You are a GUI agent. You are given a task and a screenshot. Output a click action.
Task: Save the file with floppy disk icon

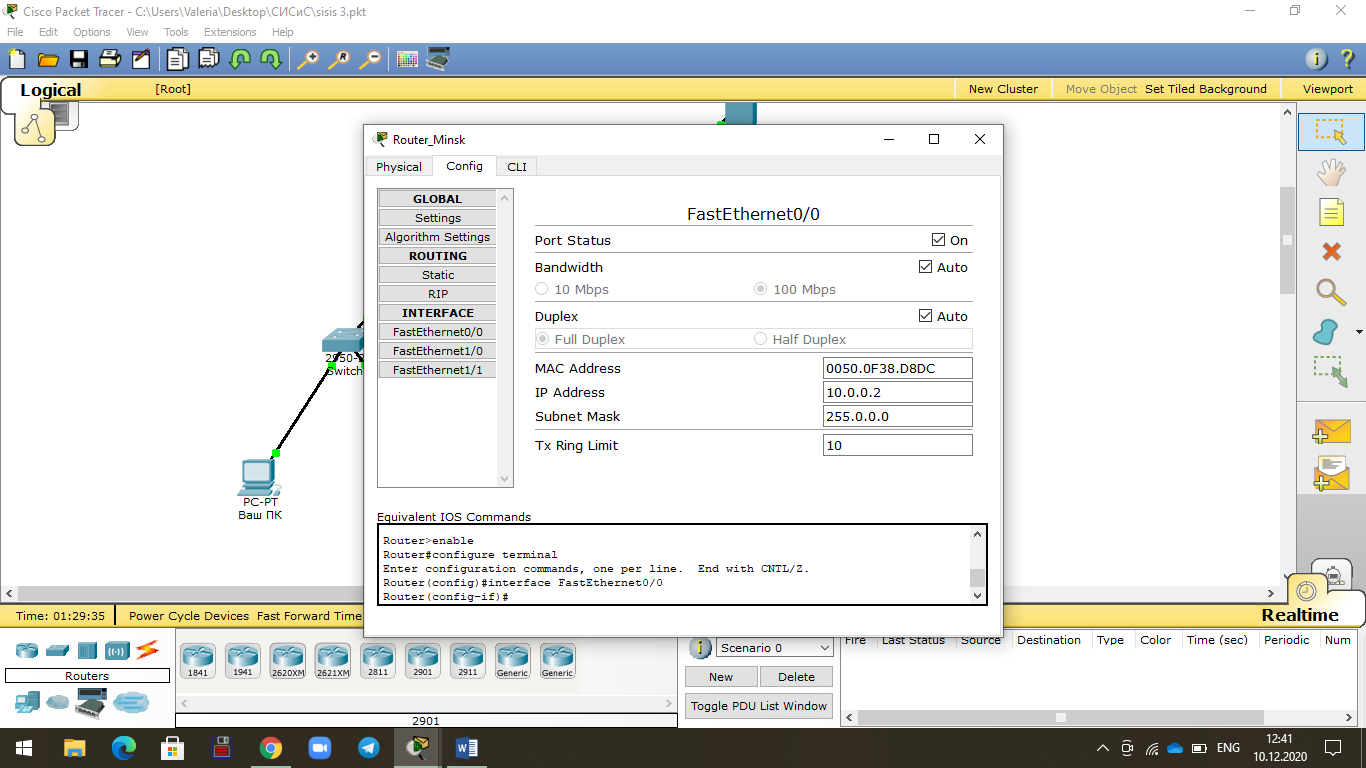(78, 59)
